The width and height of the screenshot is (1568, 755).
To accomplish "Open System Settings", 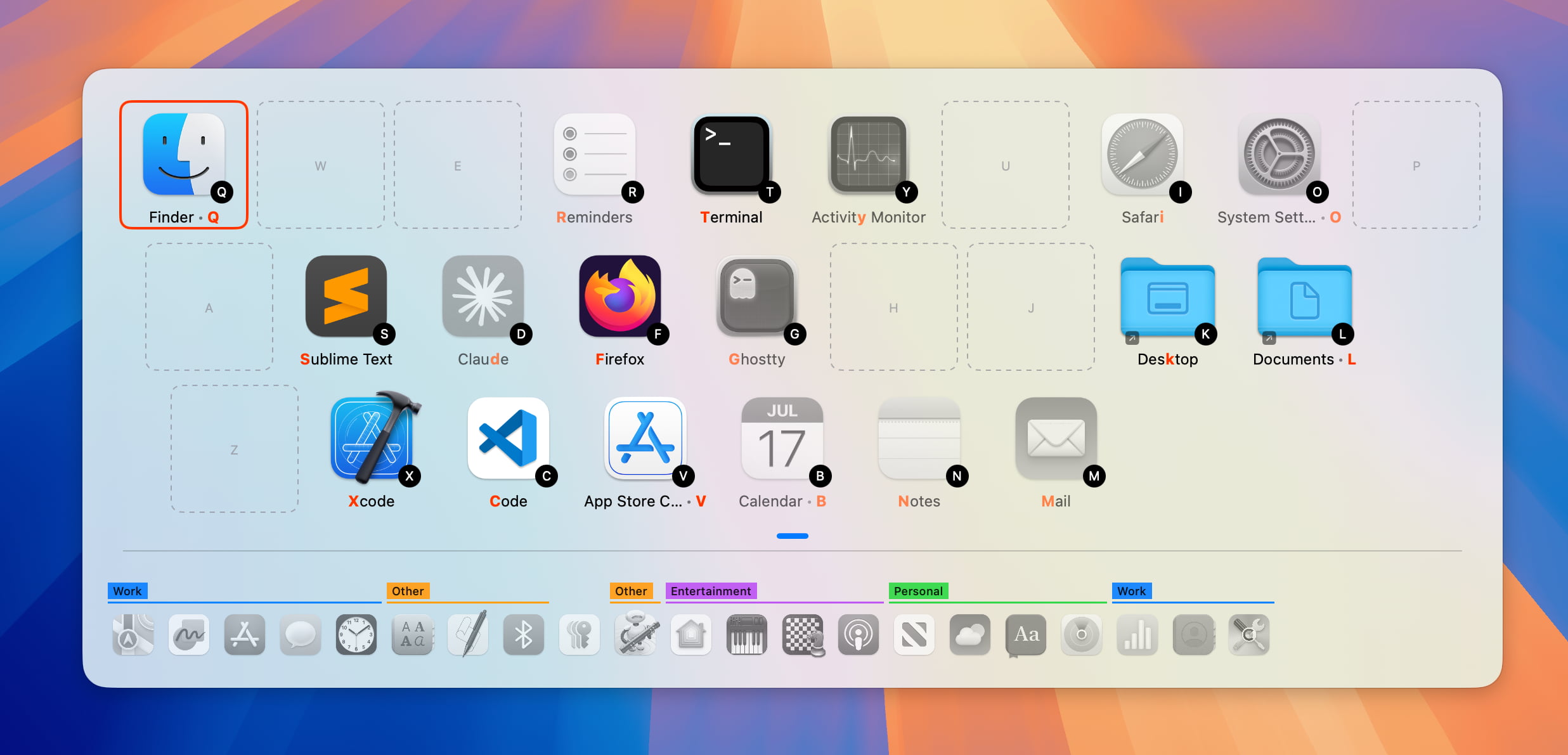I will 1278,155.
